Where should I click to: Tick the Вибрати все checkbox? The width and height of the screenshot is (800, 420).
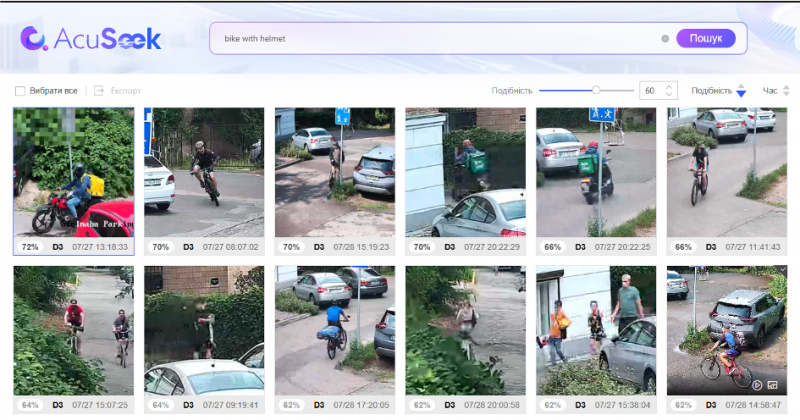[x=20, y=91]
